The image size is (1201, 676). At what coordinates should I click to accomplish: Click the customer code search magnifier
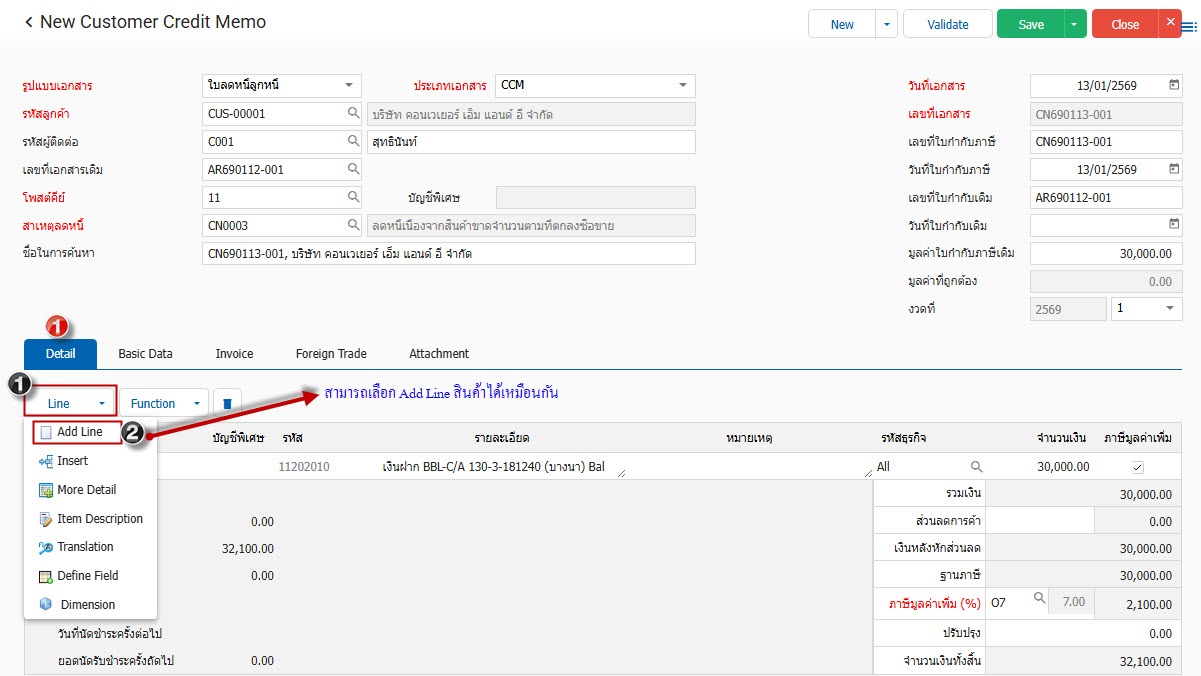353,114
